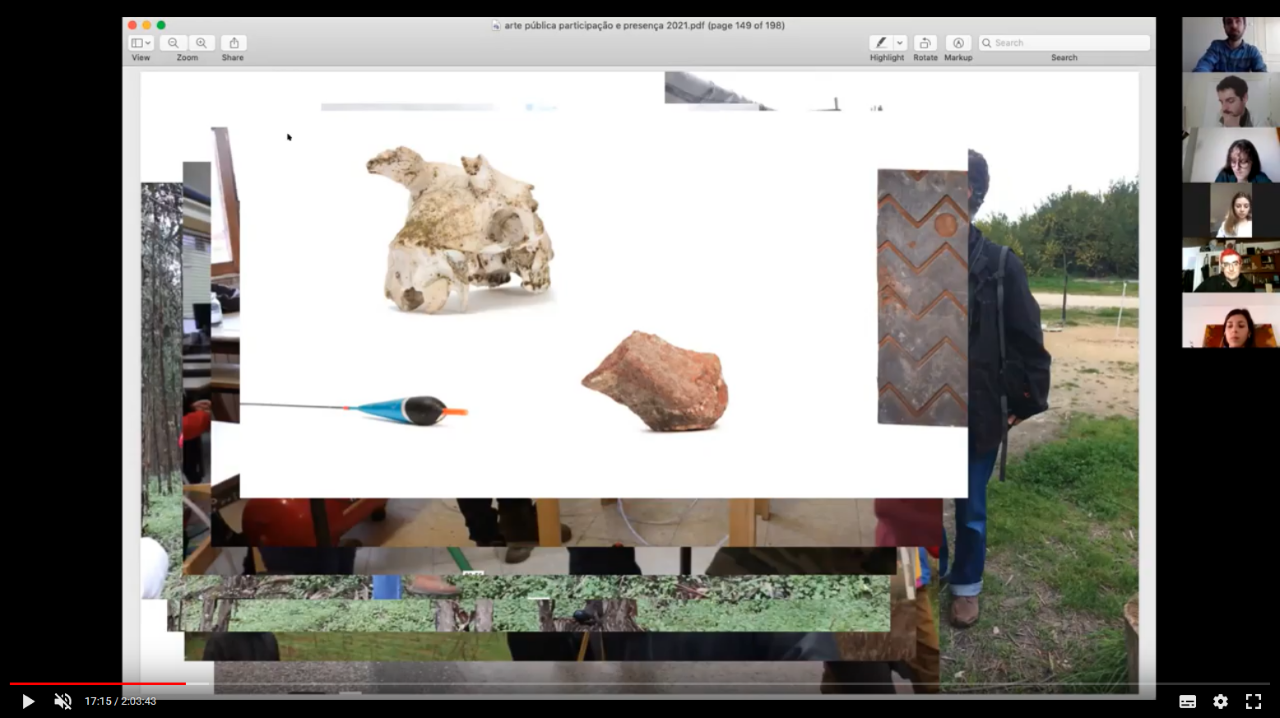The image size is (1280, 718).
Task: Click the animal skull image
Action: click(461, 230)
